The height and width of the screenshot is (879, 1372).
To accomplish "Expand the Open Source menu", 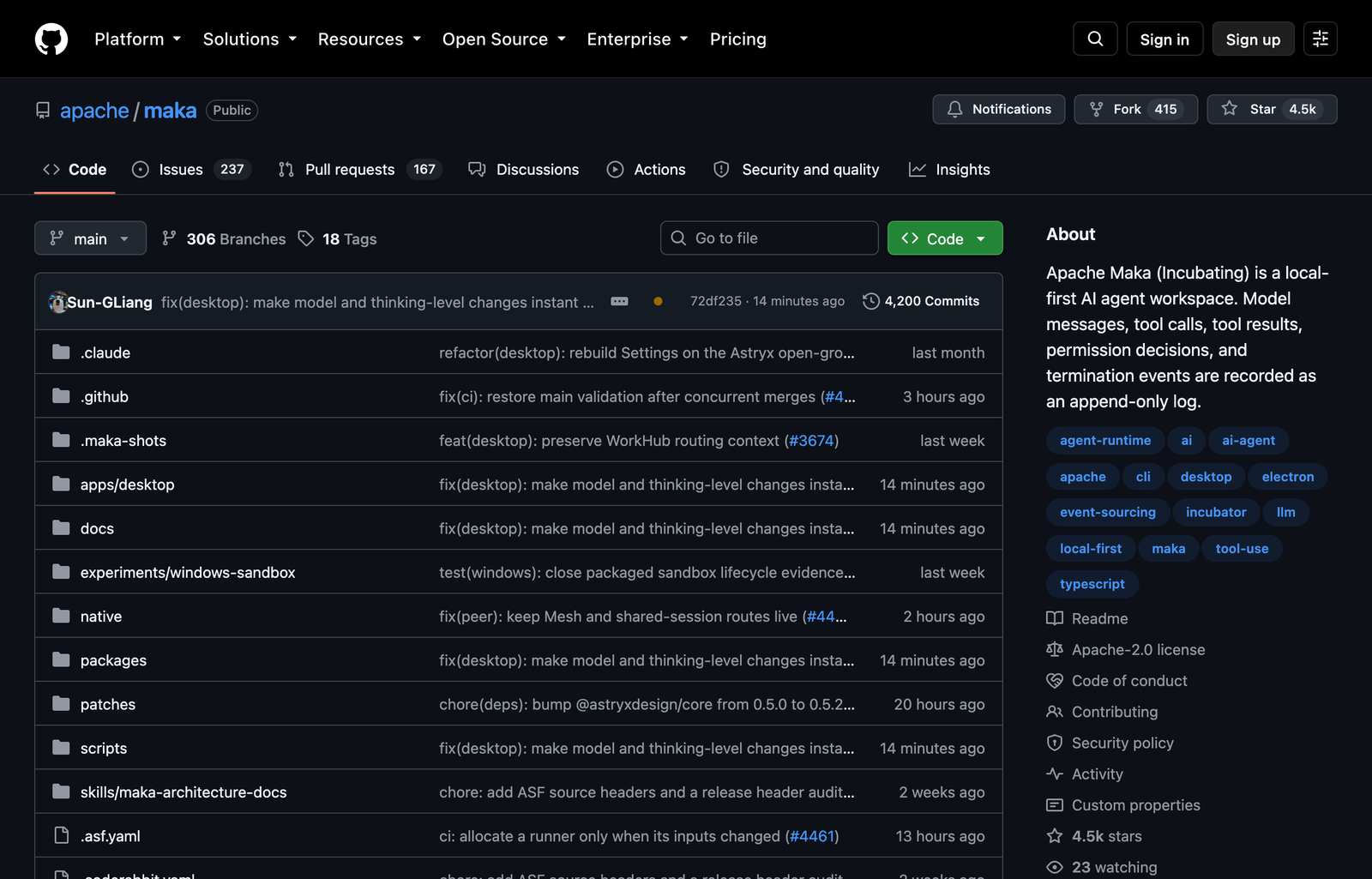I will 504,39.
